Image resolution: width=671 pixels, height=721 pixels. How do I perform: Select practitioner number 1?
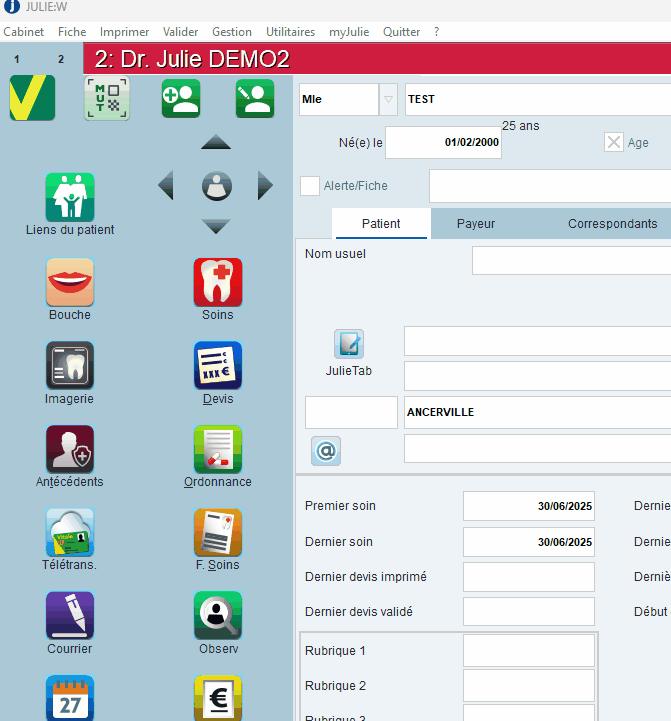click(17, 59)
